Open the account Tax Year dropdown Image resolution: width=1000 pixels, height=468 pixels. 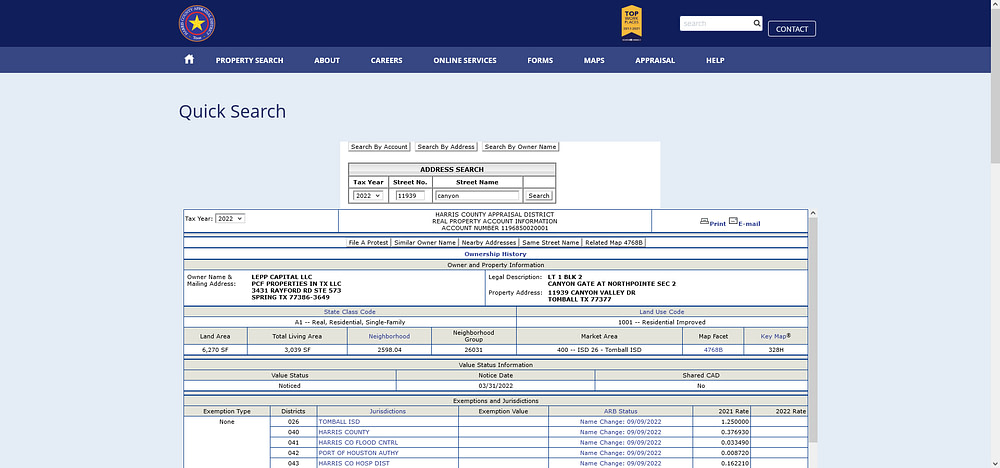point(230,218)
